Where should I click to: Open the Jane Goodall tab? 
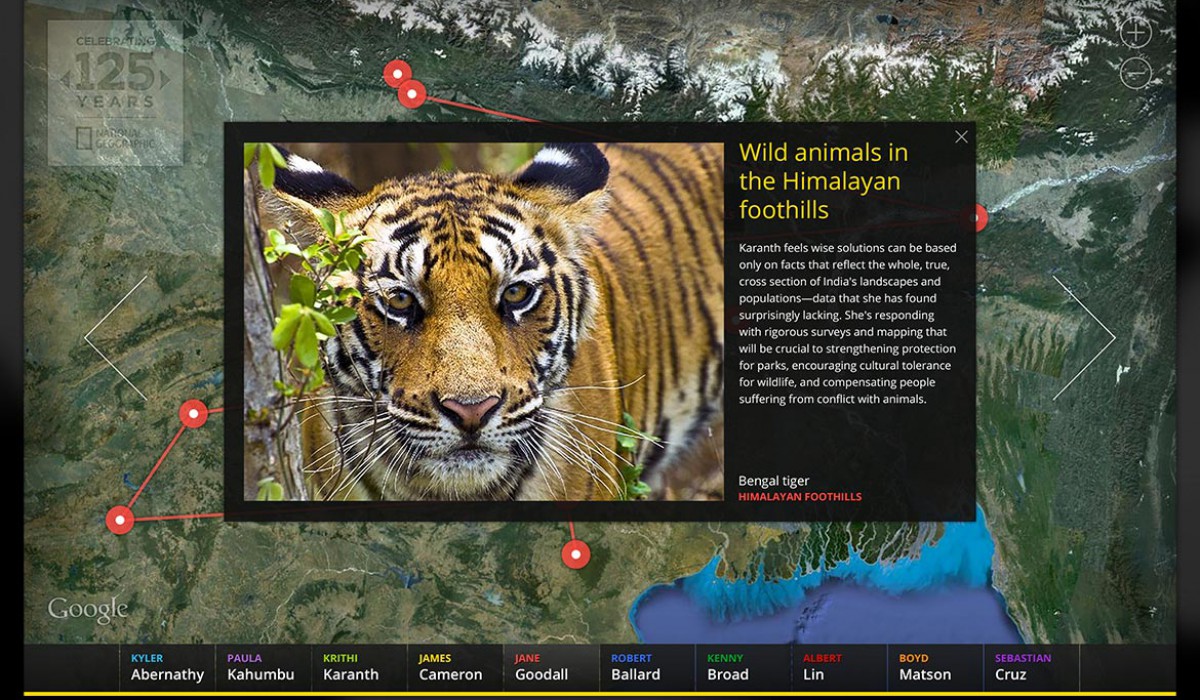pyautogui.click(x=541, y=667)
